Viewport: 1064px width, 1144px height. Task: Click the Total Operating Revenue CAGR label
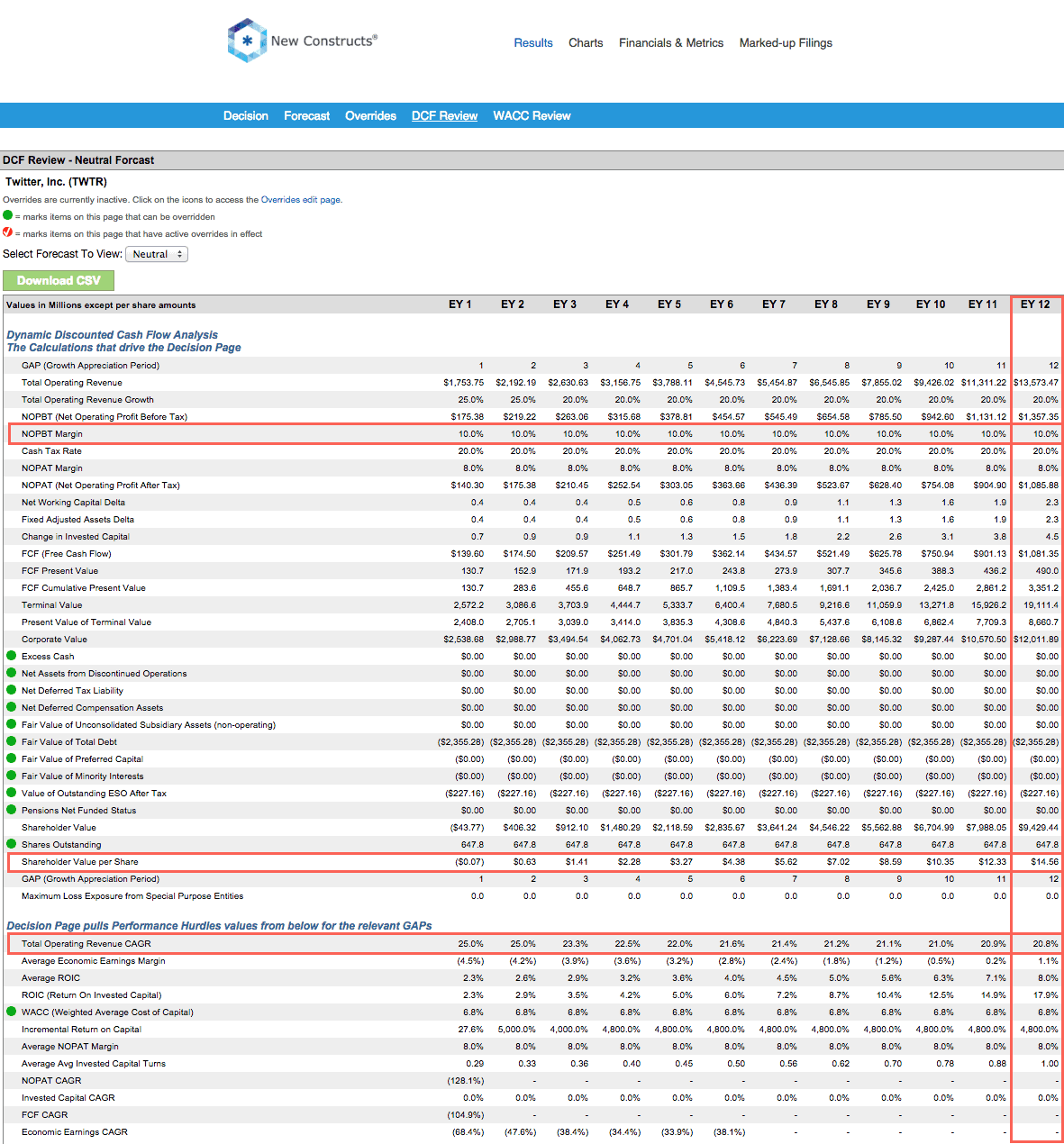(x=86, y=944)
